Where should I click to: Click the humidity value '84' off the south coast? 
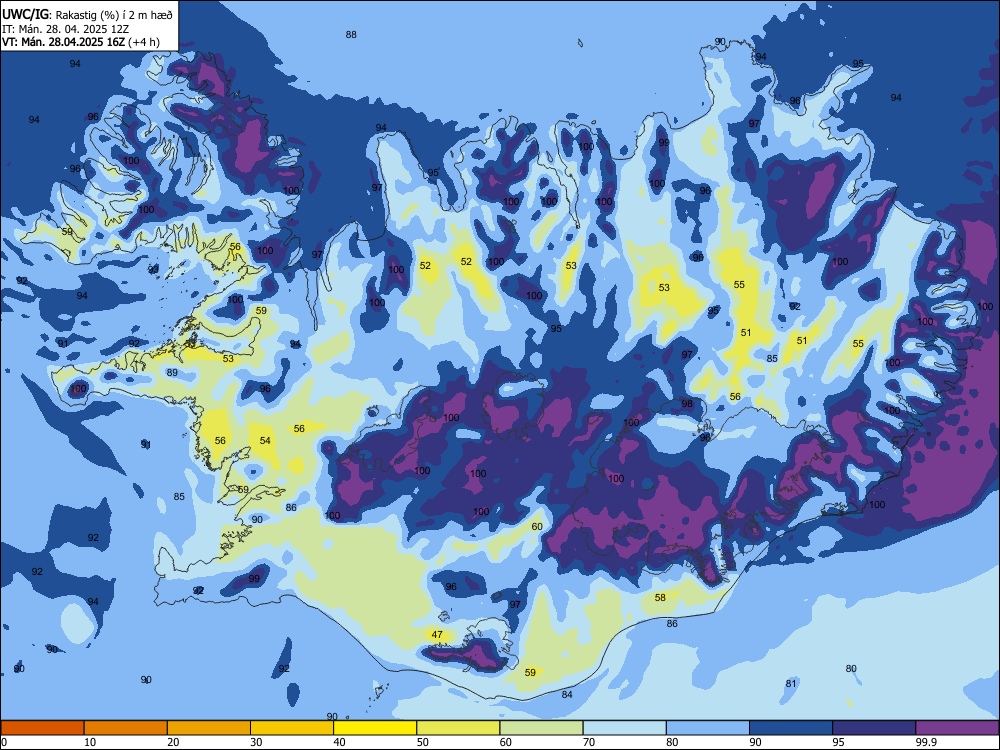click(567, 695)
